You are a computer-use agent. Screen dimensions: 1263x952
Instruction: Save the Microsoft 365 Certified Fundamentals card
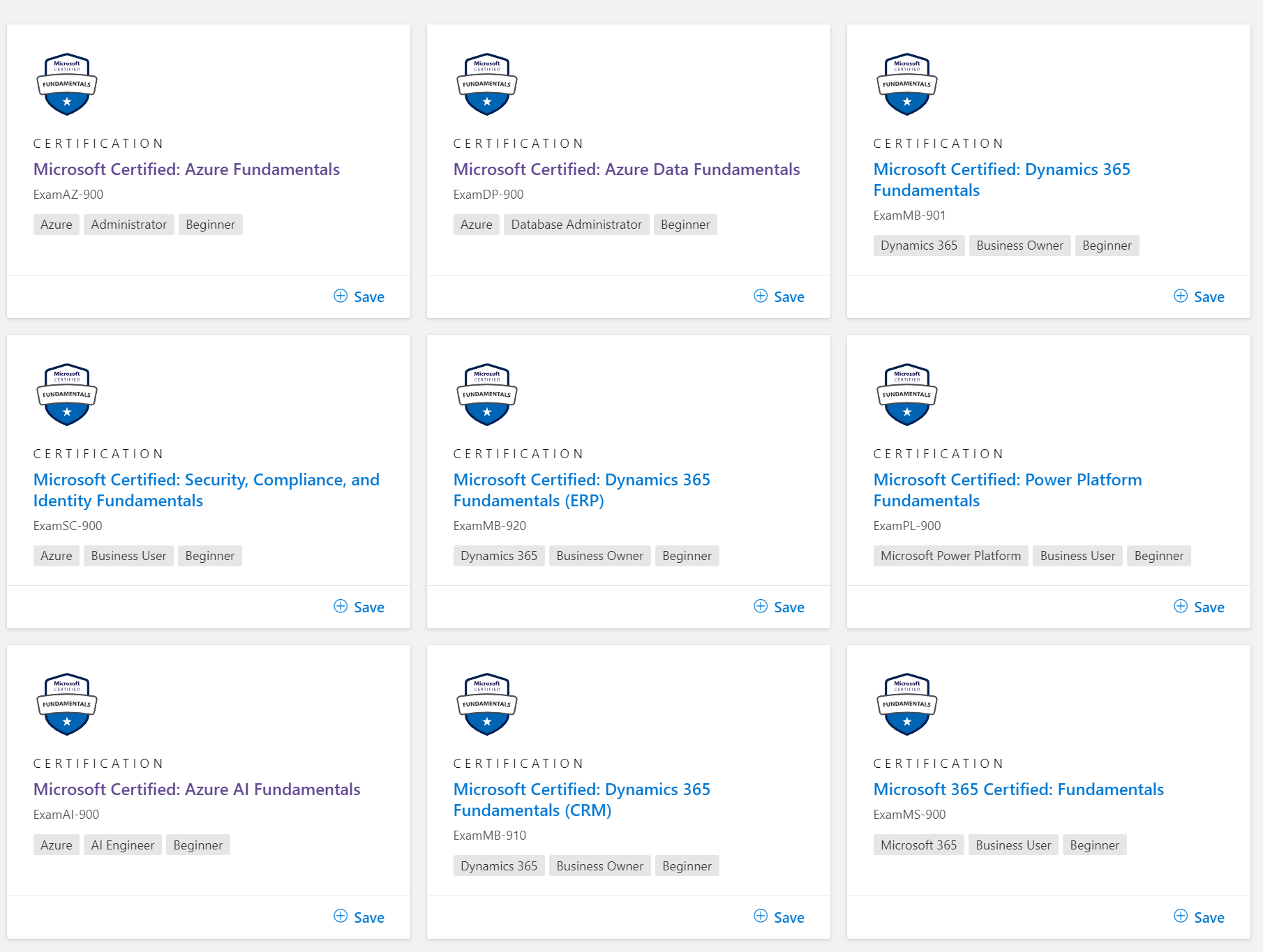[x=1200, y=917]
